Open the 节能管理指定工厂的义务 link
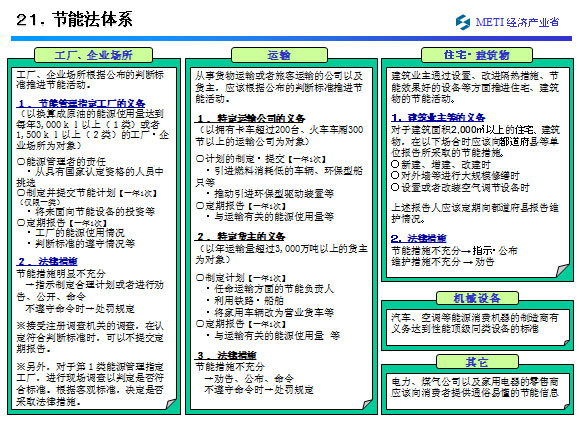Viewport: 580px width, 433px height. (81, 103)
